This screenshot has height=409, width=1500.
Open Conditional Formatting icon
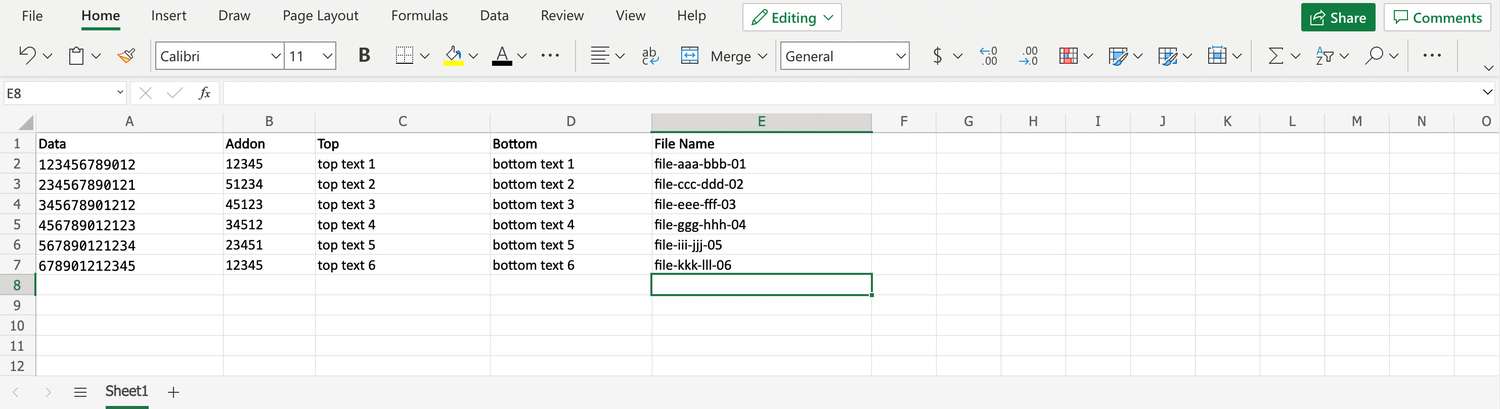tap(1068, 56)
